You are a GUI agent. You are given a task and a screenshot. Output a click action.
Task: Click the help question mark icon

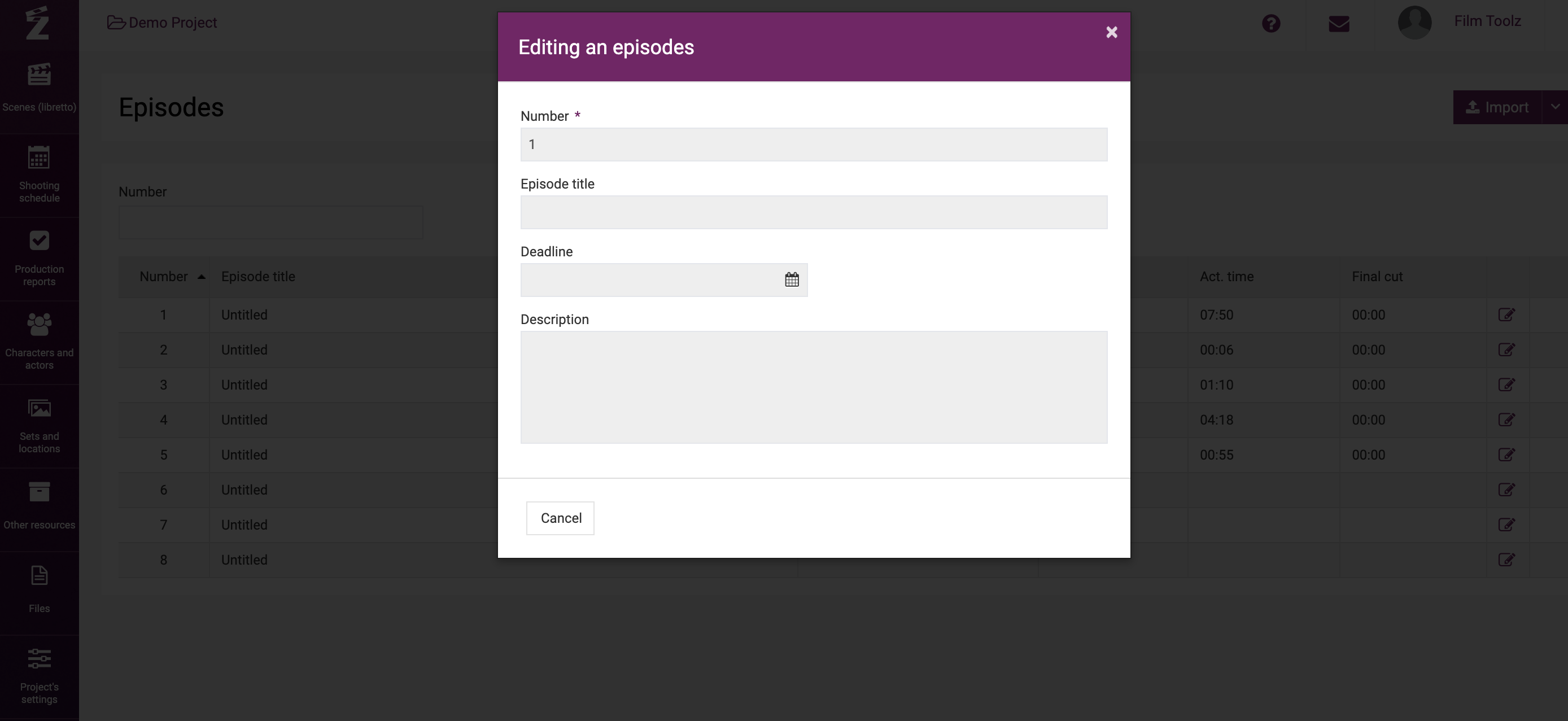tap(1271, 24)
